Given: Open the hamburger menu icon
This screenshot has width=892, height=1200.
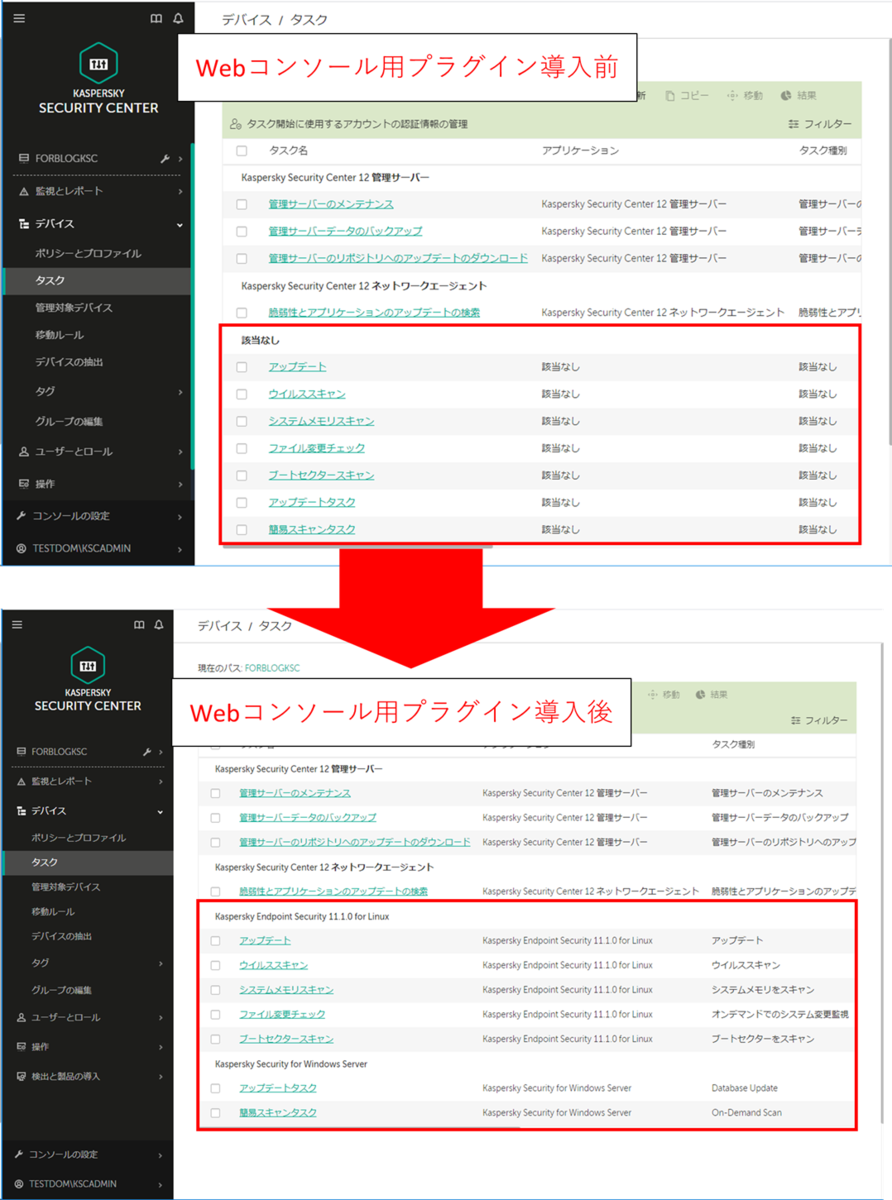Looking at the screenshot, I should [17, 17].
